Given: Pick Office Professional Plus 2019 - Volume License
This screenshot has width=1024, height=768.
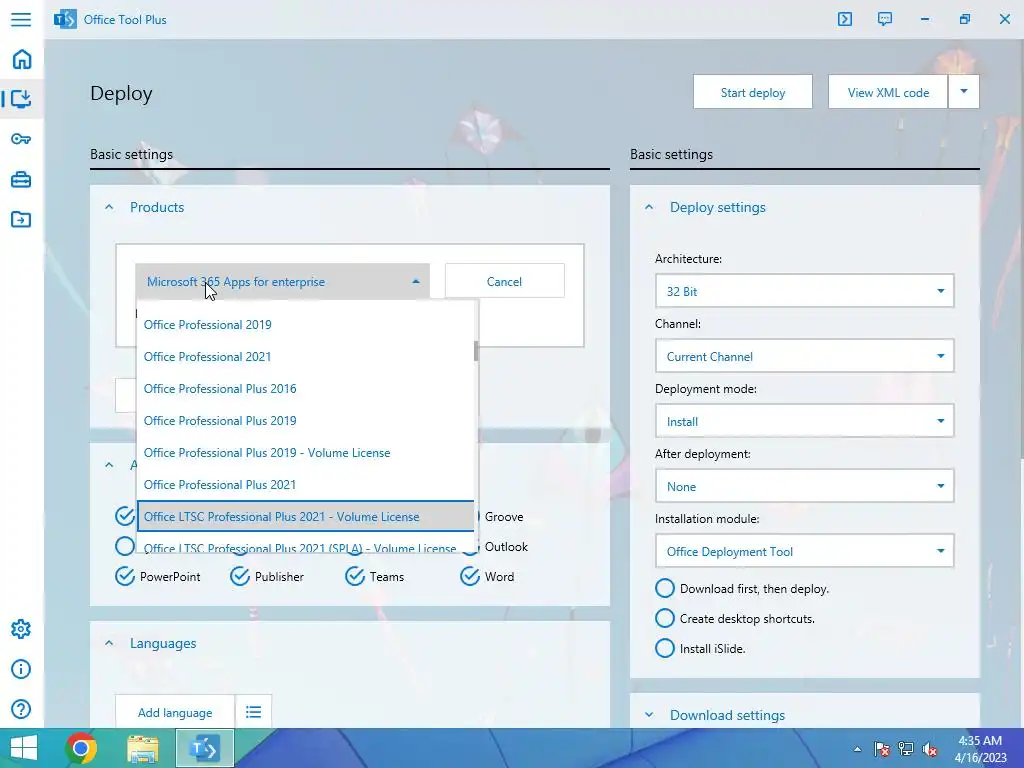Looking at the screenshot, I should tap(305, 453).
